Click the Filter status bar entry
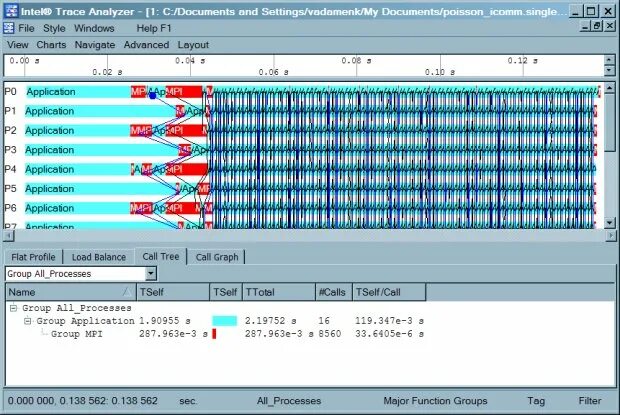This screenshot has height=415, width=620. point(590,401)
